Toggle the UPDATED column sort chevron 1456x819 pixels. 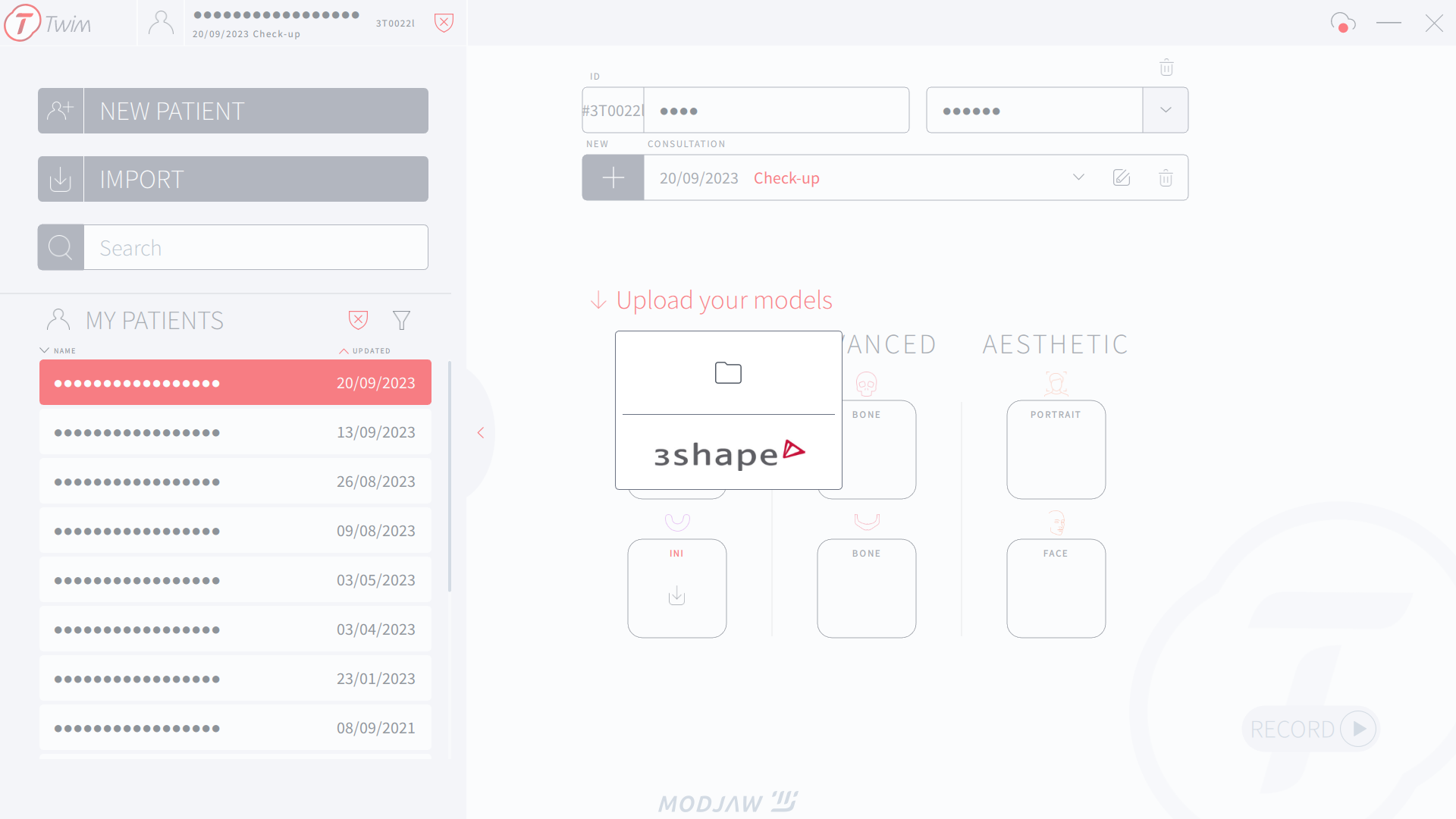344,350
